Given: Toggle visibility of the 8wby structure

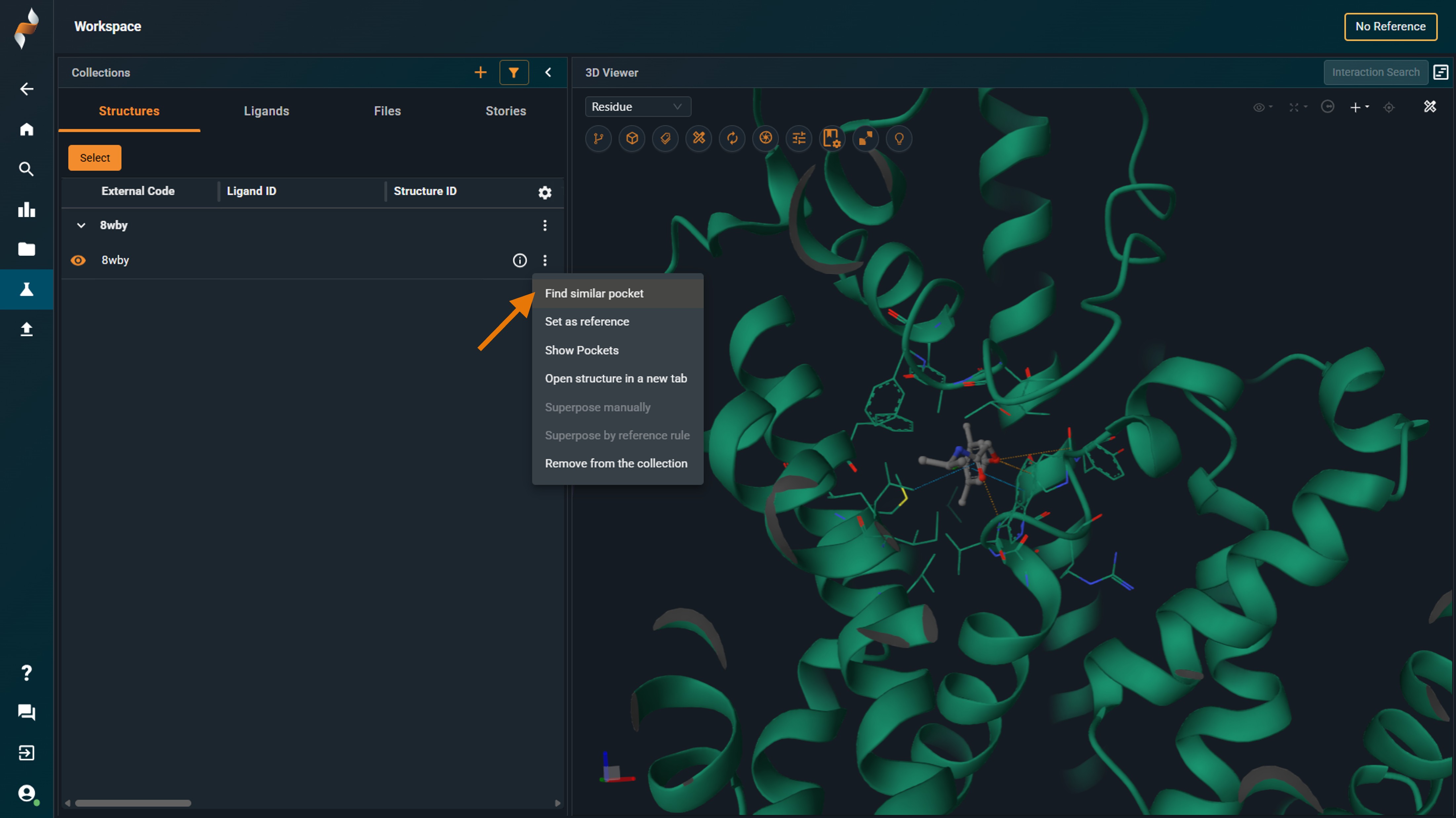Looking at the screenshot, I should [78, 260].
